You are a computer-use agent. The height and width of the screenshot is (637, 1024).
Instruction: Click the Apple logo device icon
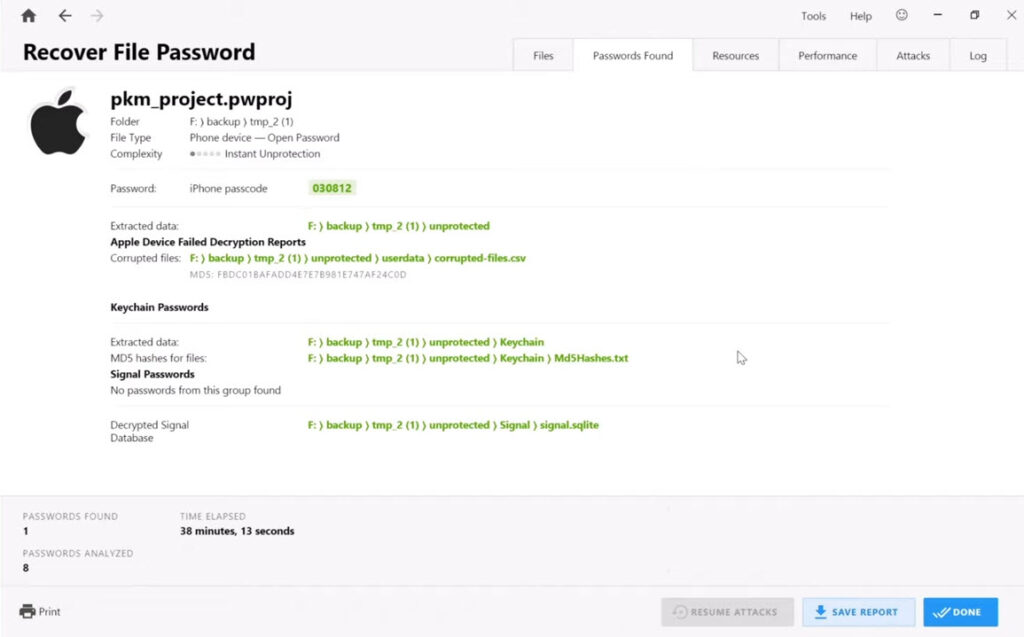[58, 122]
